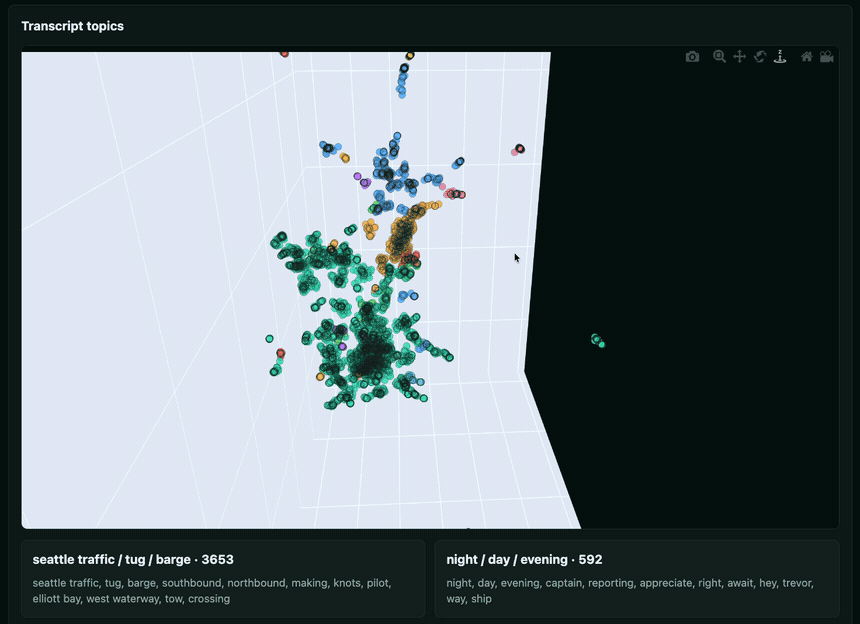Click the dense orange point cluster in scatter
This screenshot has width=860, height=624.
[x=402, y=237]
